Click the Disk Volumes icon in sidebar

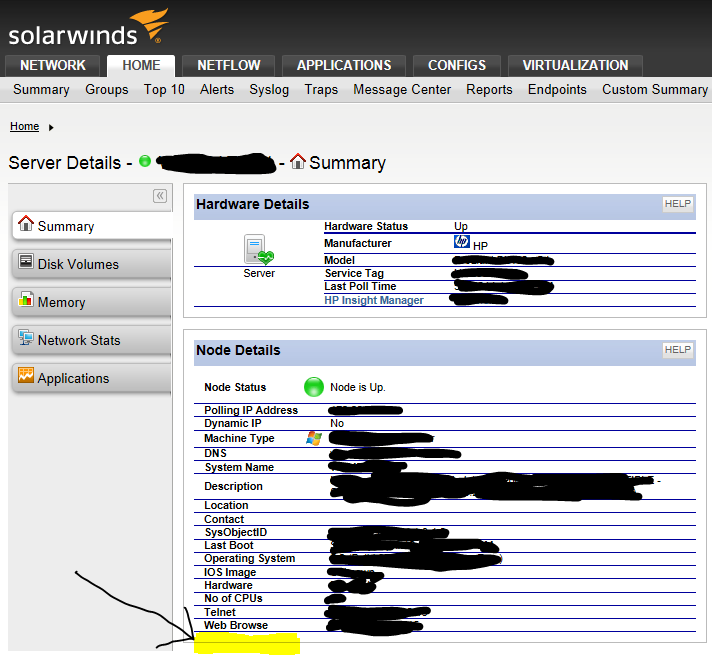[26, 261]
